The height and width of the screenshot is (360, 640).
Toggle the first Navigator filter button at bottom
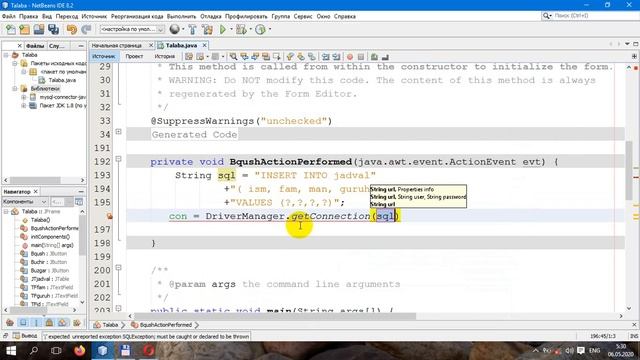click(x=10, y=322)
